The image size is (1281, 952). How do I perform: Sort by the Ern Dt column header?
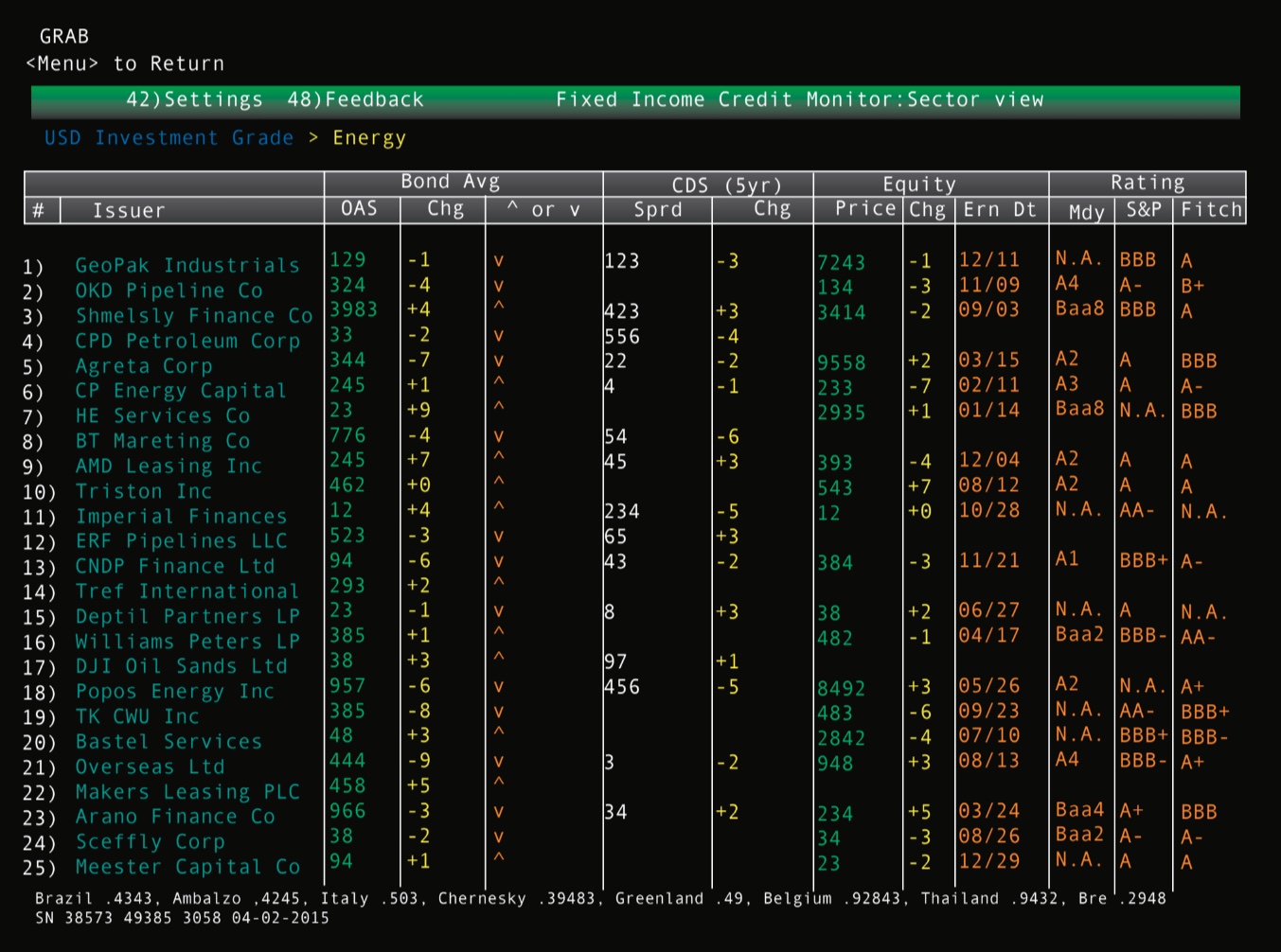(x=1000, y=210)
